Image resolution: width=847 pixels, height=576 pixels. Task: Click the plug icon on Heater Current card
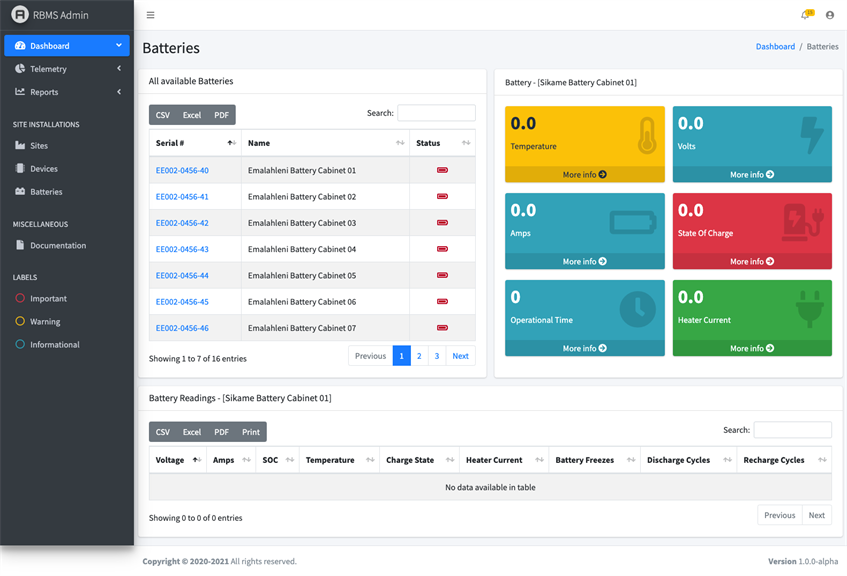pos(809,308)
